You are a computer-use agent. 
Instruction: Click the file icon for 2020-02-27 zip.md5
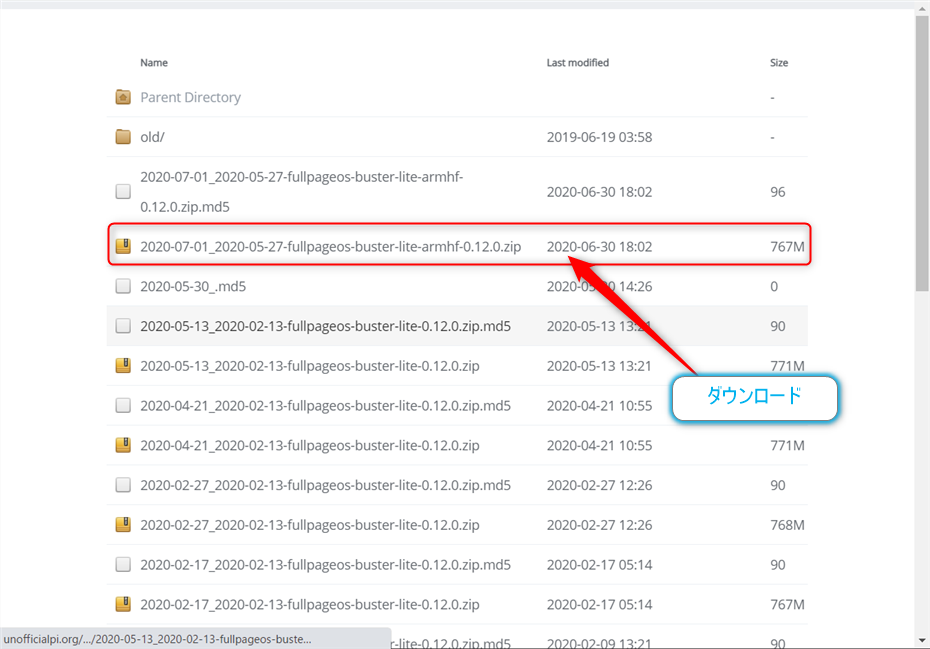pos(123,485)
